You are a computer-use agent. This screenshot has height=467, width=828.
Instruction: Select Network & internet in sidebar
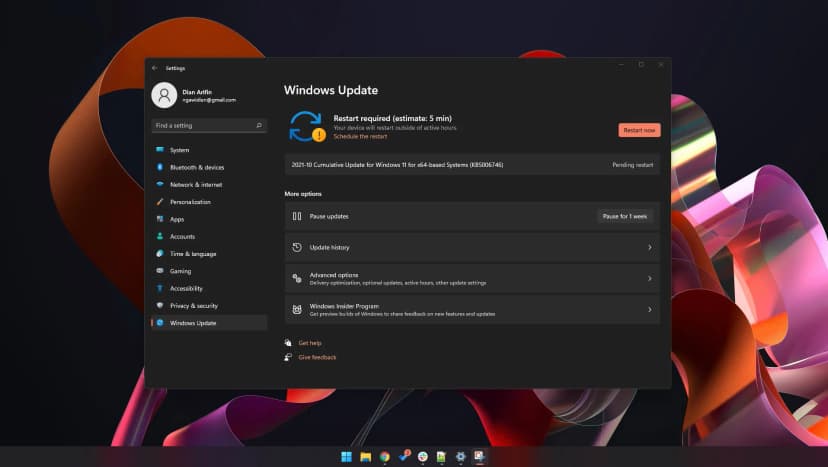coord(195,185)
